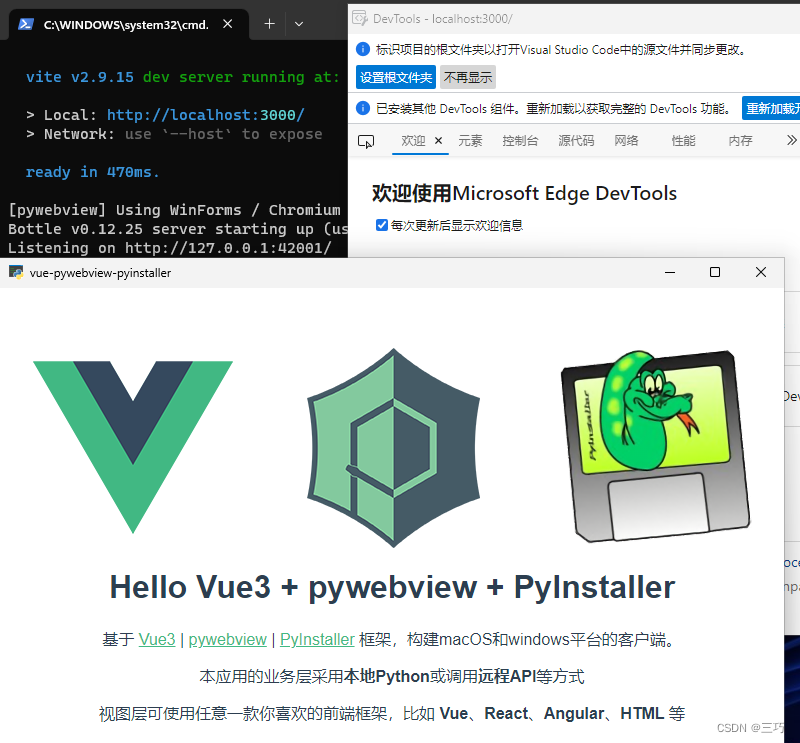Image resolution: width=800 pixels, height=743 pixels.
Task: Close the 欢迎 tab
Action: (x=438, y=140)
